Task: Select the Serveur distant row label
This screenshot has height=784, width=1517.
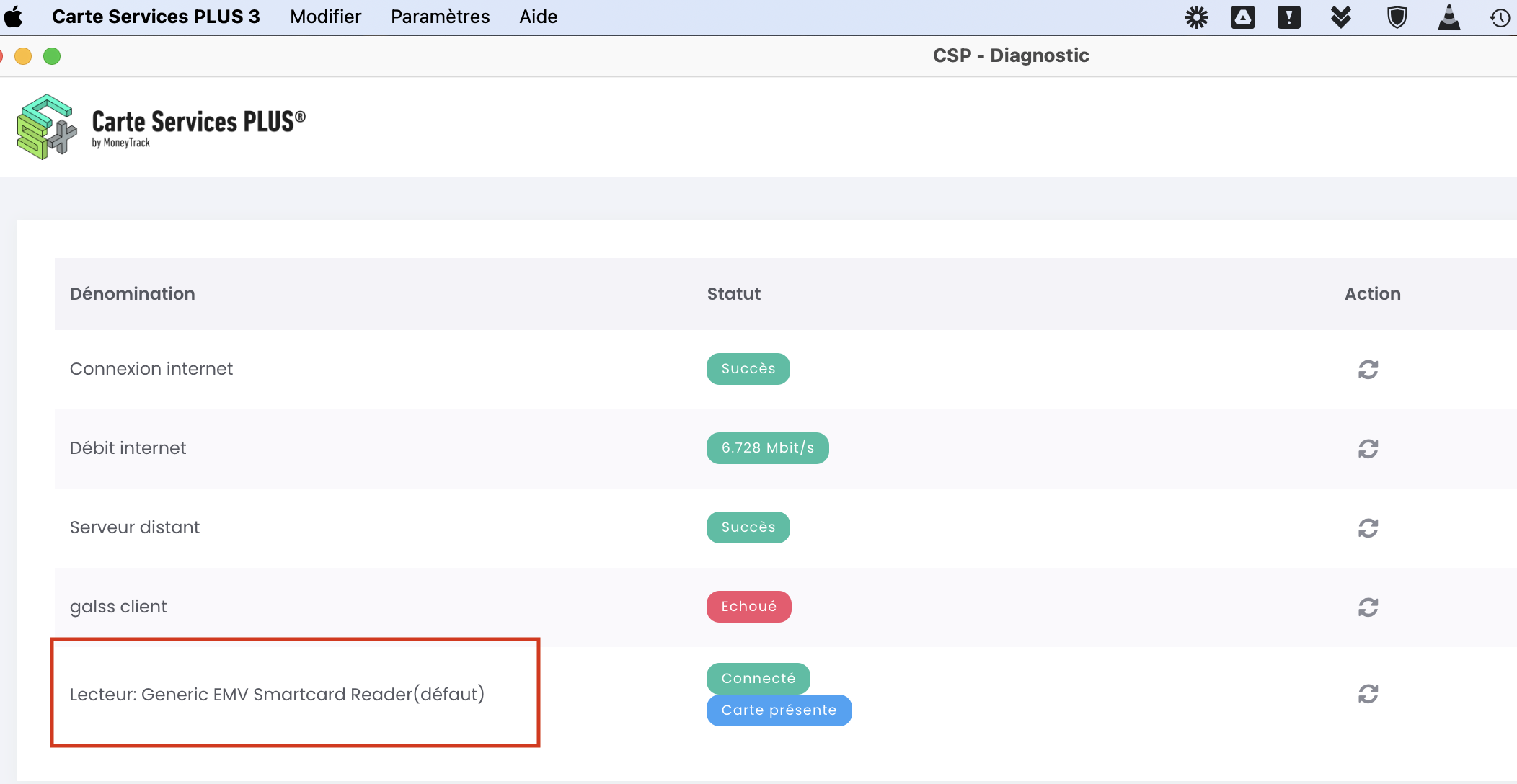Action: (x=134, y=527)
